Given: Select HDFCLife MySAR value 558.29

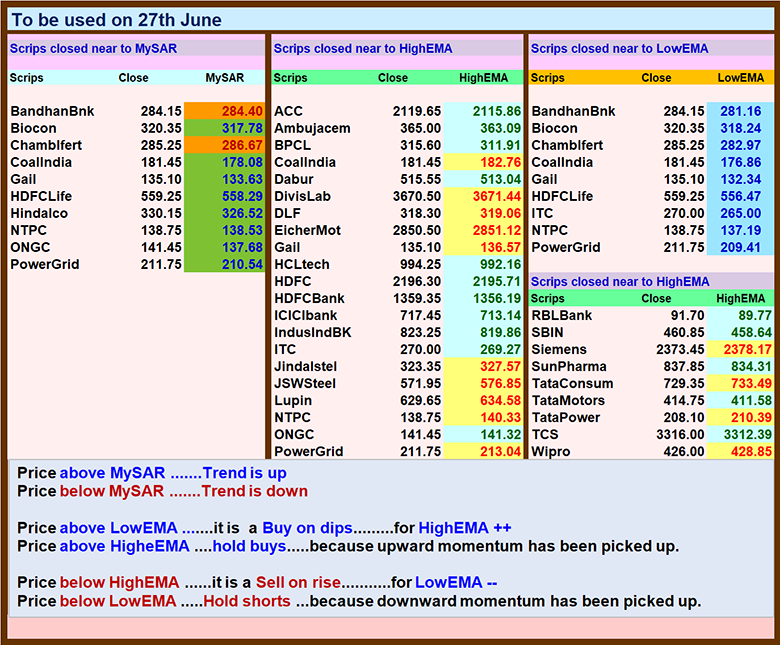Looking at the screenshot, I should [242, 196].
